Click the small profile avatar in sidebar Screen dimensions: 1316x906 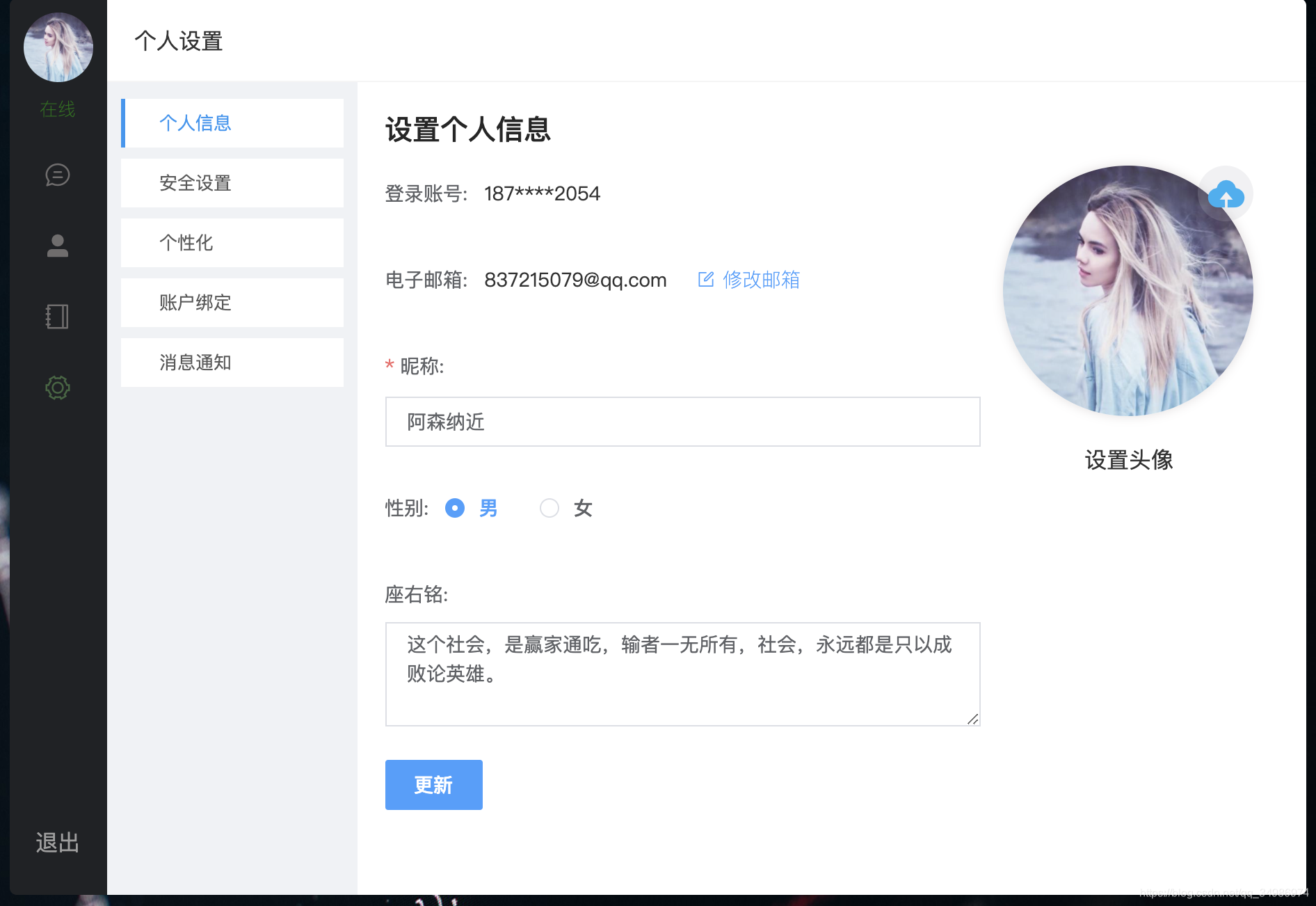pos(58,47)
